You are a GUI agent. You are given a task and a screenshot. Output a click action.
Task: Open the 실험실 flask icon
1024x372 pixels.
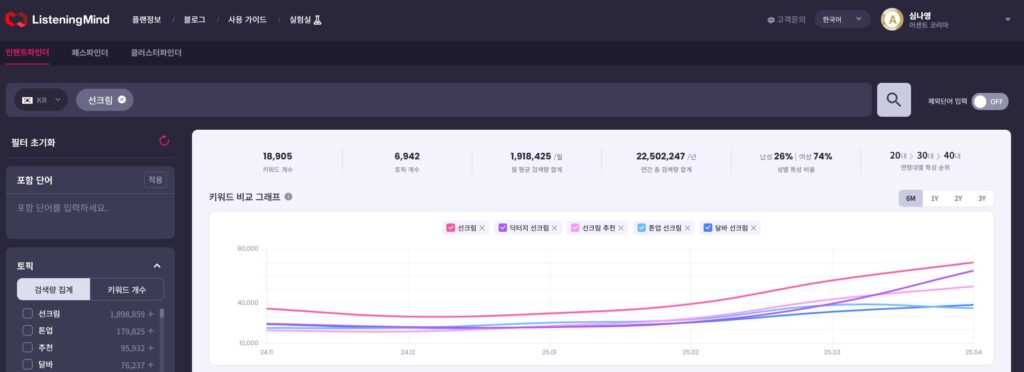click(x=318, y=20)
